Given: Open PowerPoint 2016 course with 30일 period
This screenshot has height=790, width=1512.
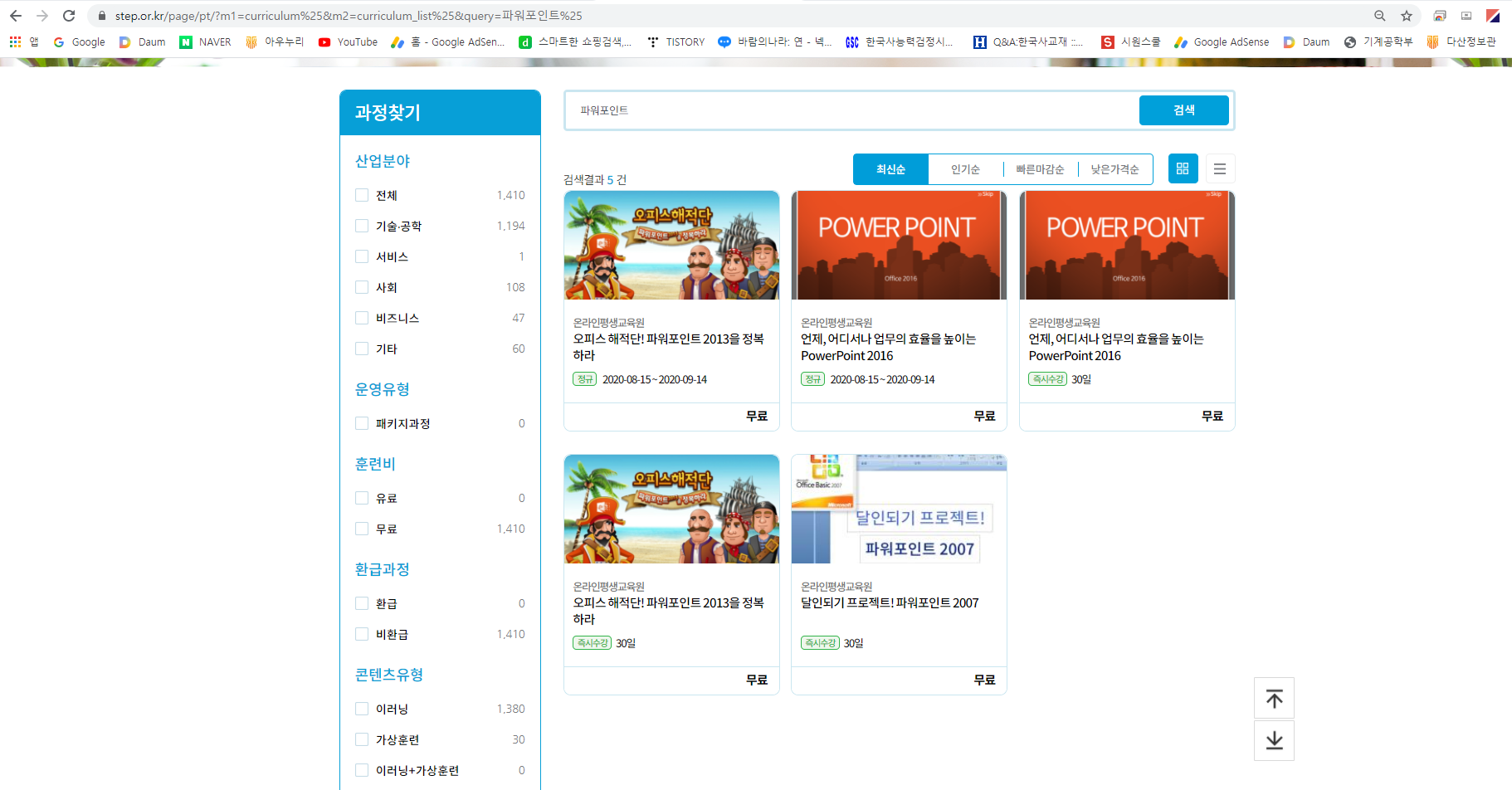Looking at the screenshot, I should pyautogui.click(x=1116, y=347).
